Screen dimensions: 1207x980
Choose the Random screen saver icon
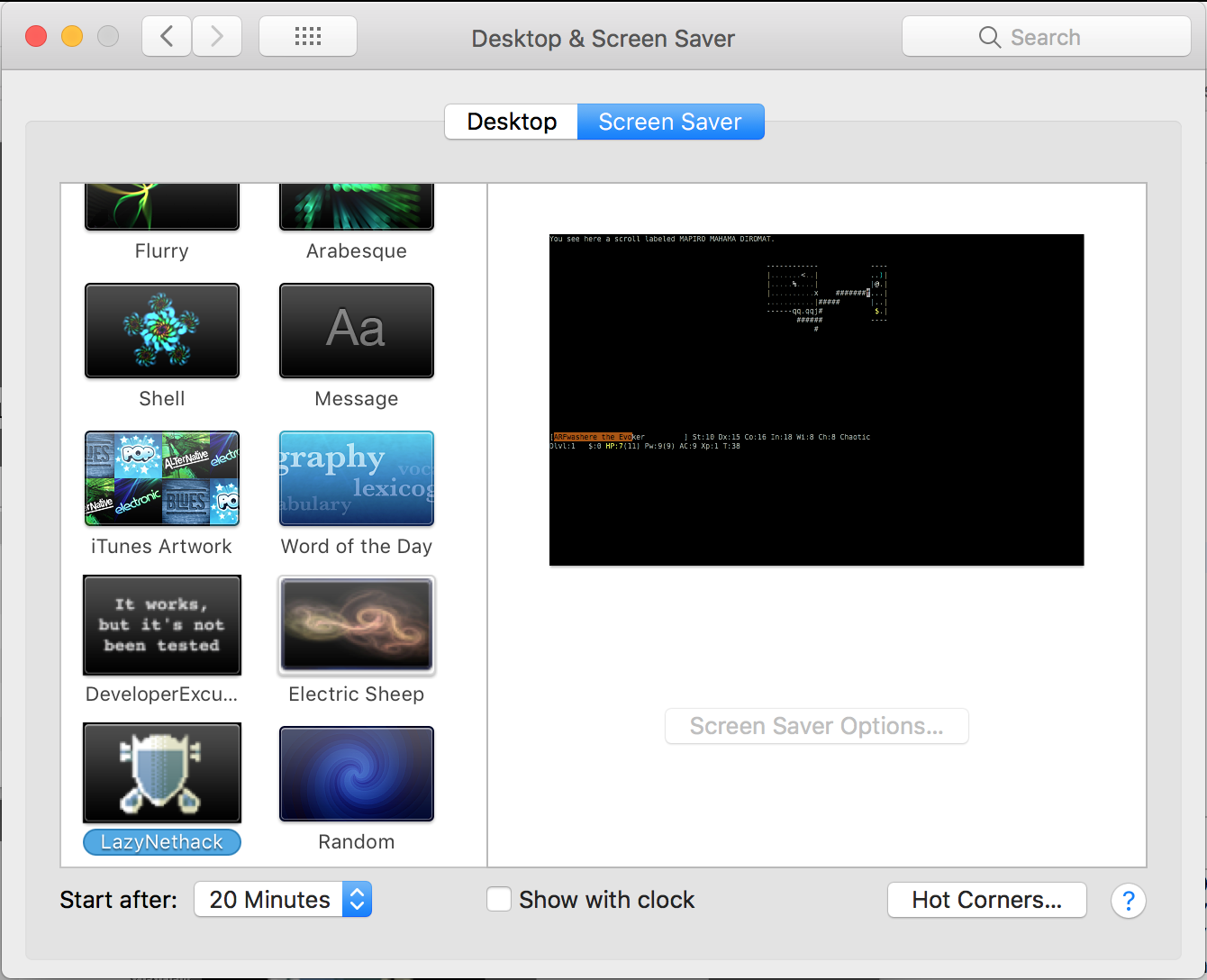click(357, 774)
